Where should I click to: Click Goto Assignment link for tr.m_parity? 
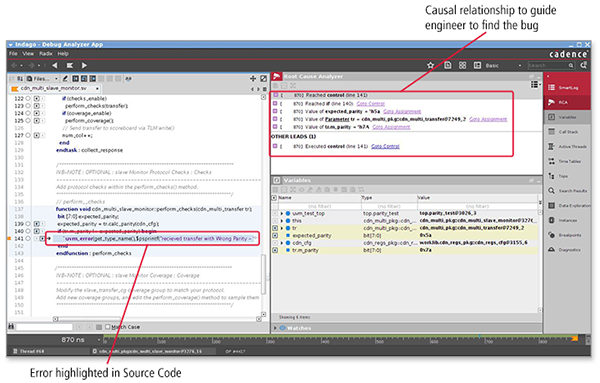[391, 127]
